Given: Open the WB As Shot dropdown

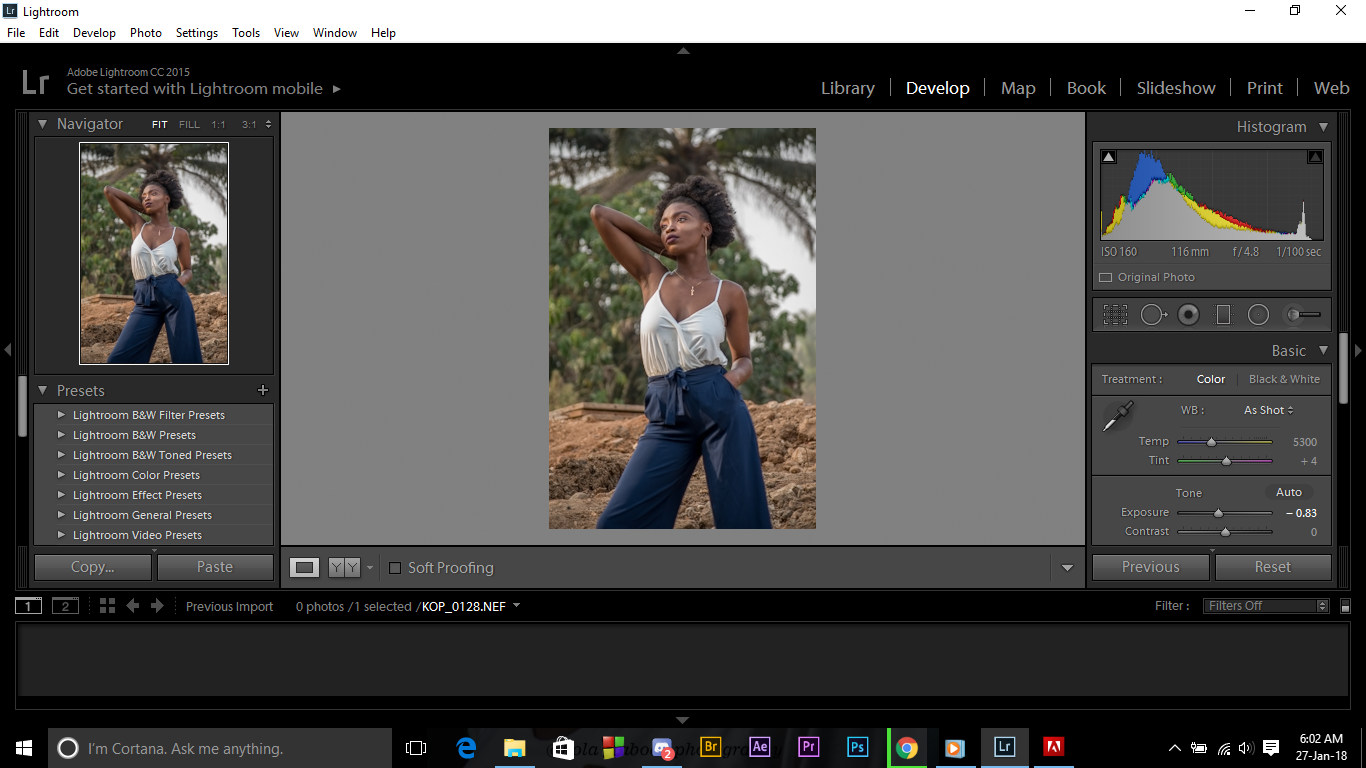Looking at the screenshot, I should [x=1269, y=410].
